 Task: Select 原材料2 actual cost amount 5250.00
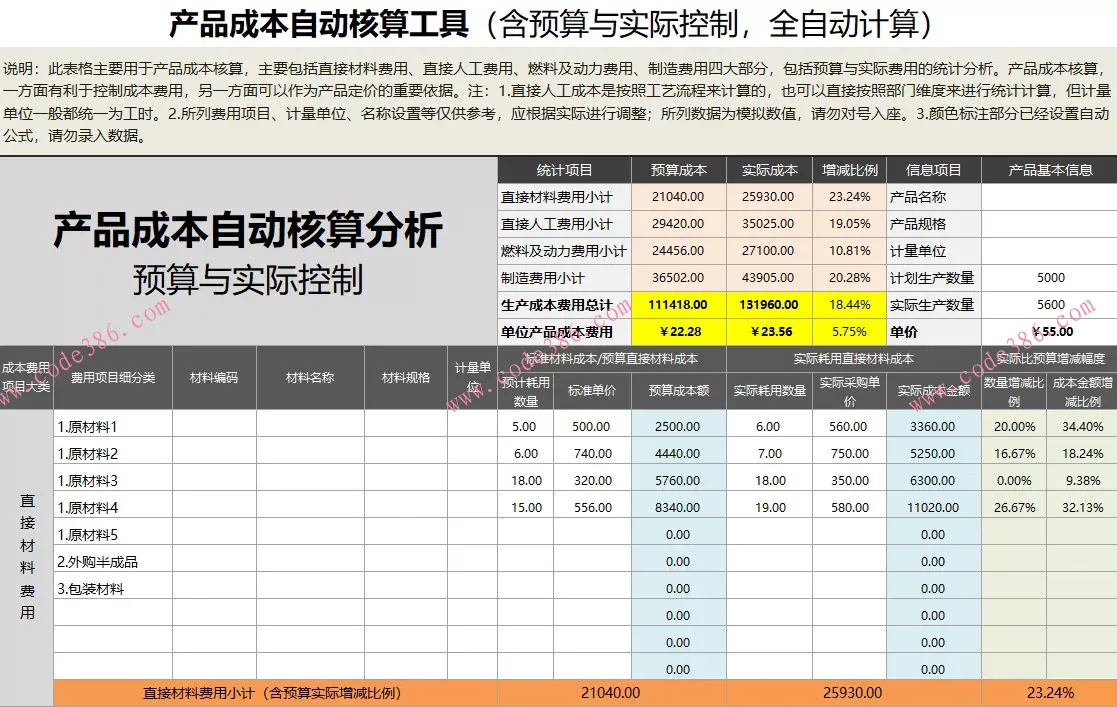click(933, 454)
